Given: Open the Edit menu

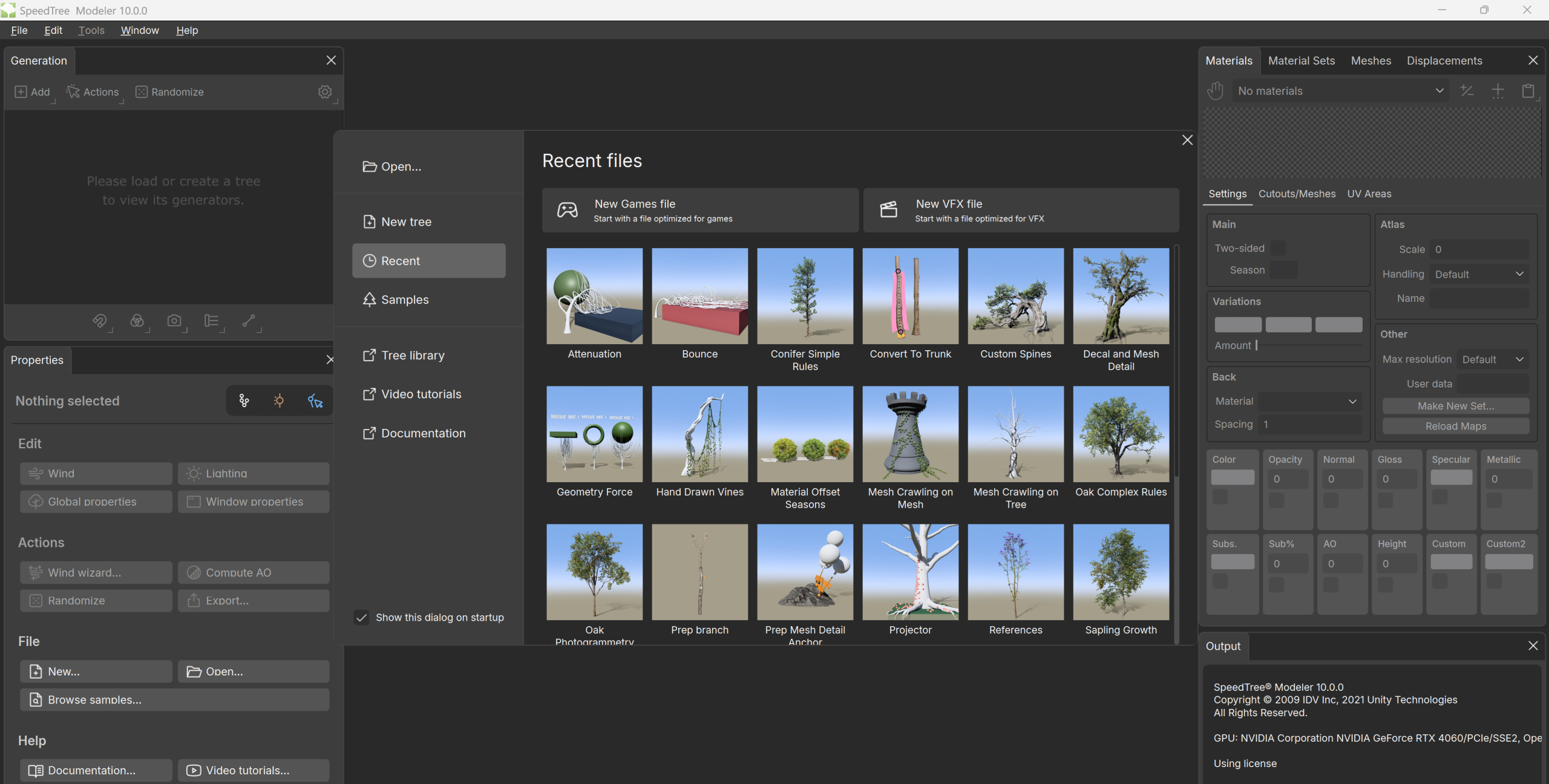Looking at the screenshot, I should [x=53, y=30].
